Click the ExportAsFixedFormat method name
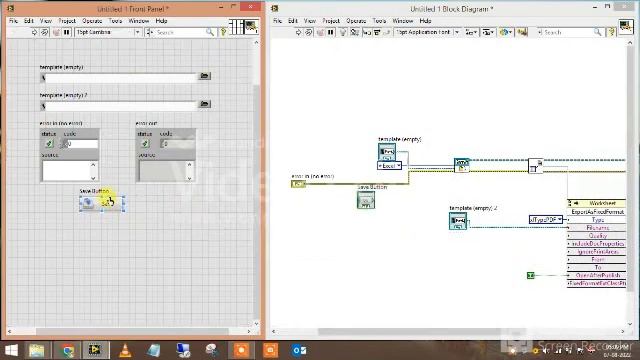The image size is (640, 360). [x=598, y=212]
